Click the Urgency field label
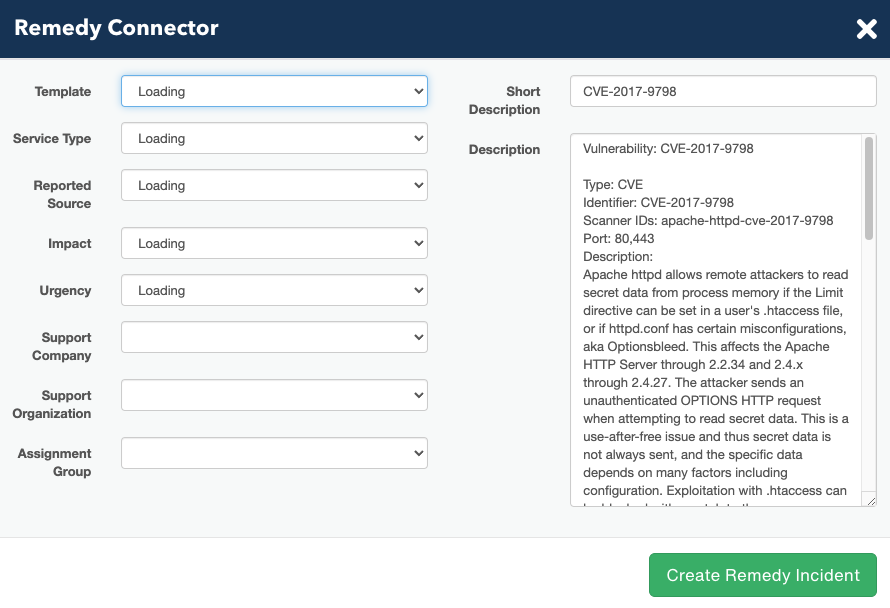 pos(65,291)
